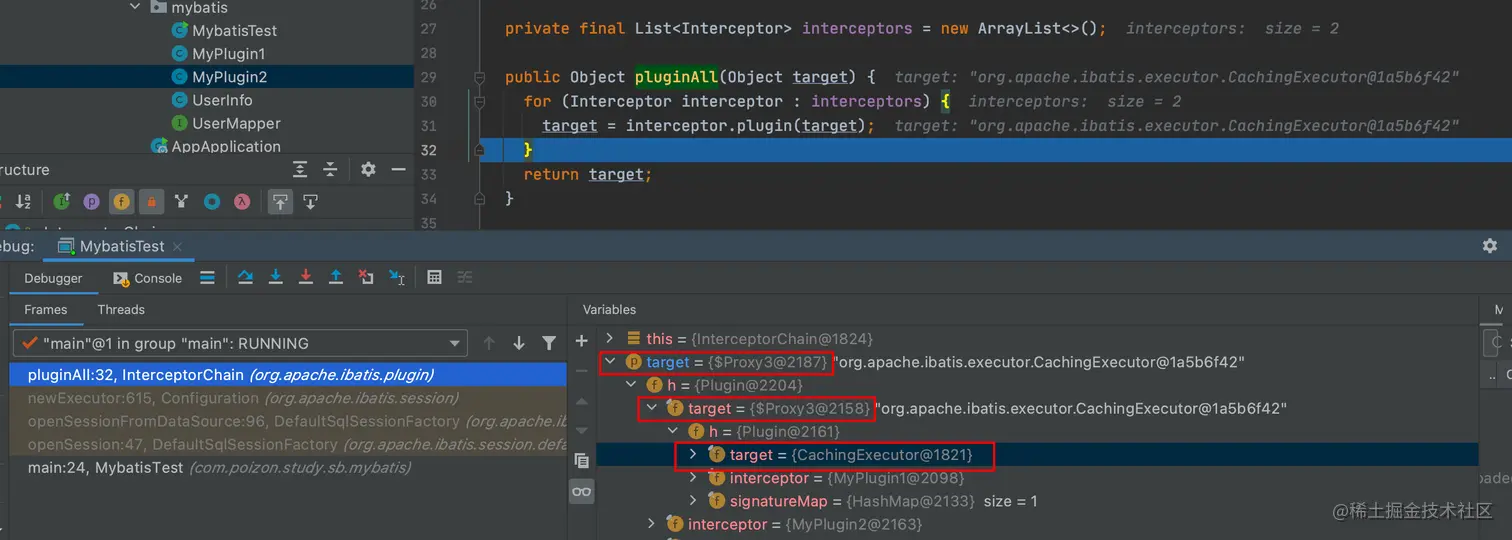Click the Step Into debugger icon
The height and width of the screenshot is (540, 1512).
tap(275, 277)
